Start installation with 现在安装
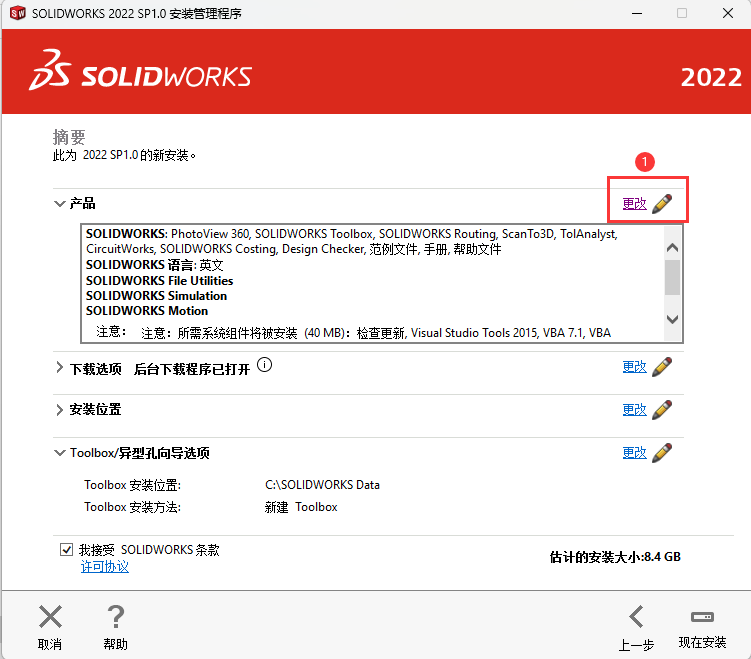 (x=702, y=617)
